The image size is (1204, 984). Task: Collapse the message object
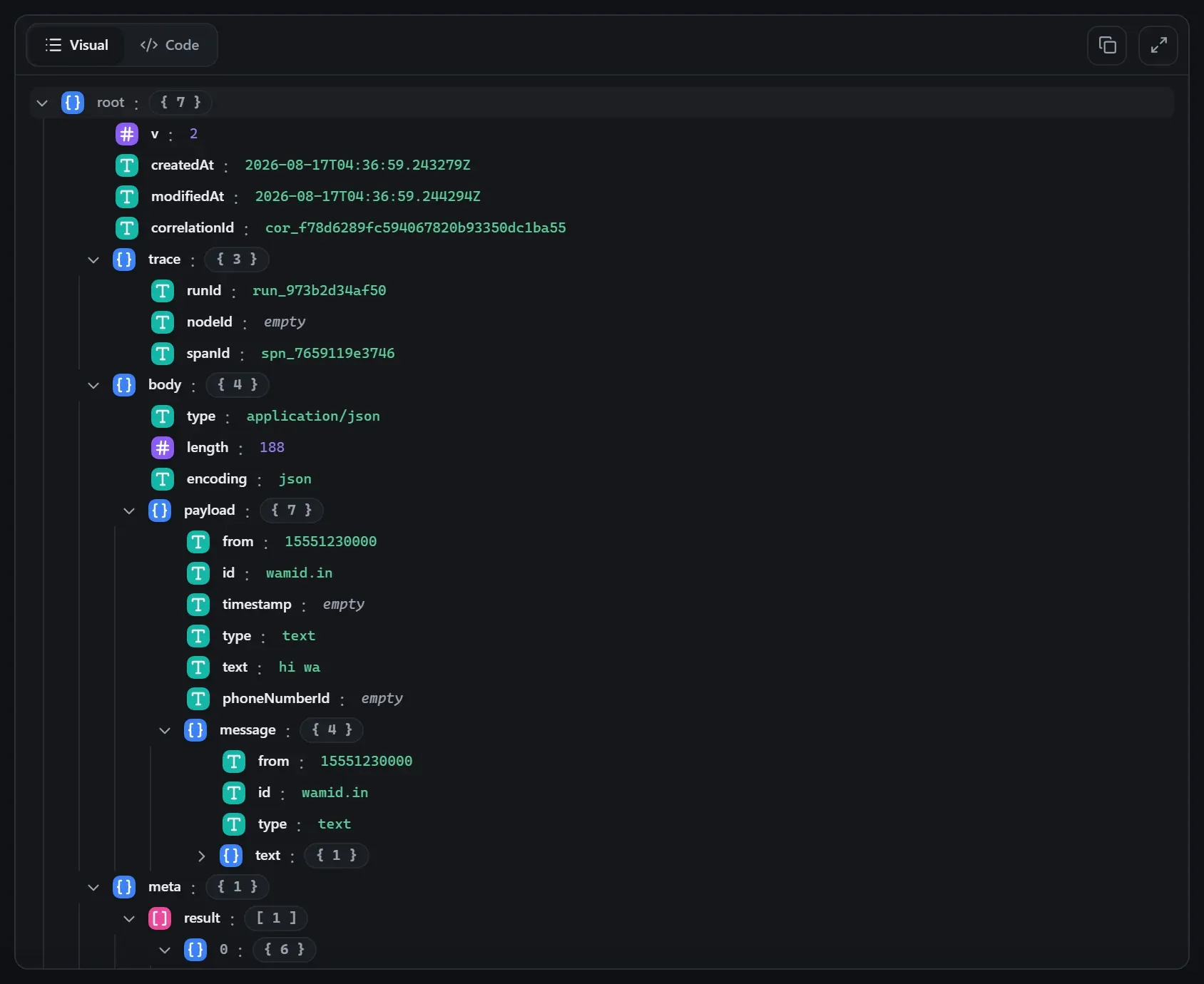click(165, 730)
